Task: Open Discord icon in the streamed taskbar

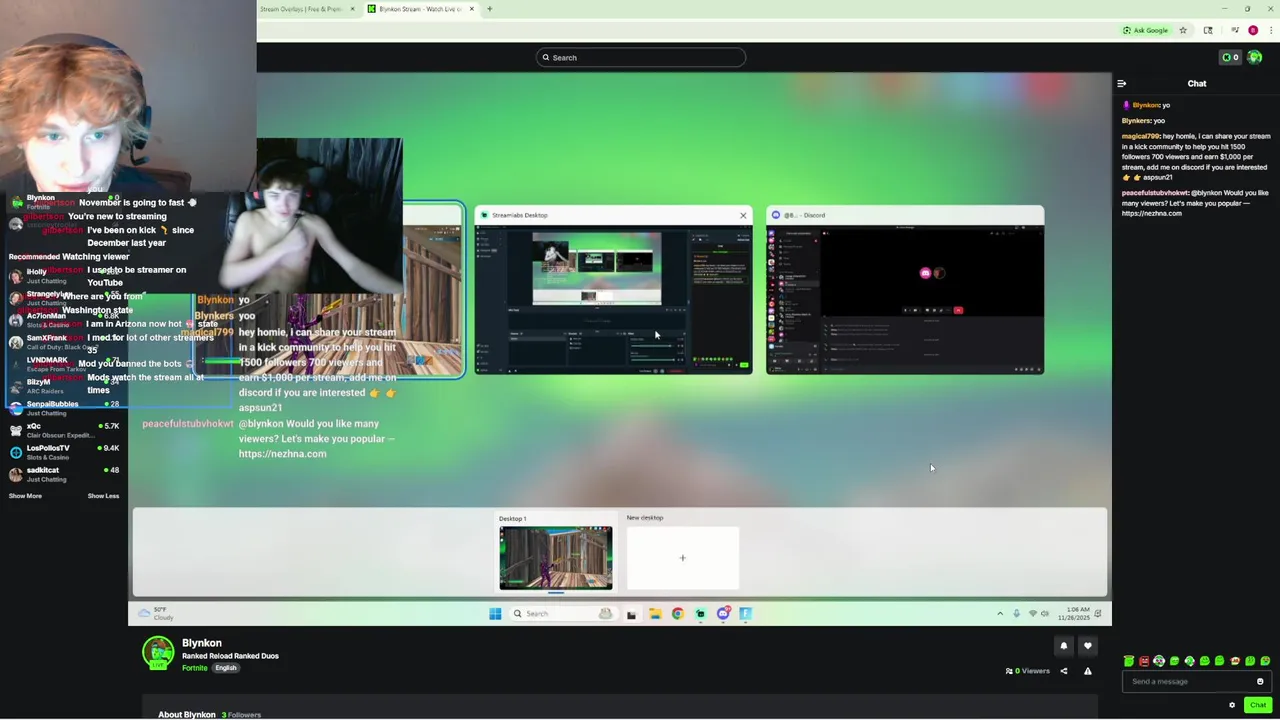Action: click(x=723, y=614)
